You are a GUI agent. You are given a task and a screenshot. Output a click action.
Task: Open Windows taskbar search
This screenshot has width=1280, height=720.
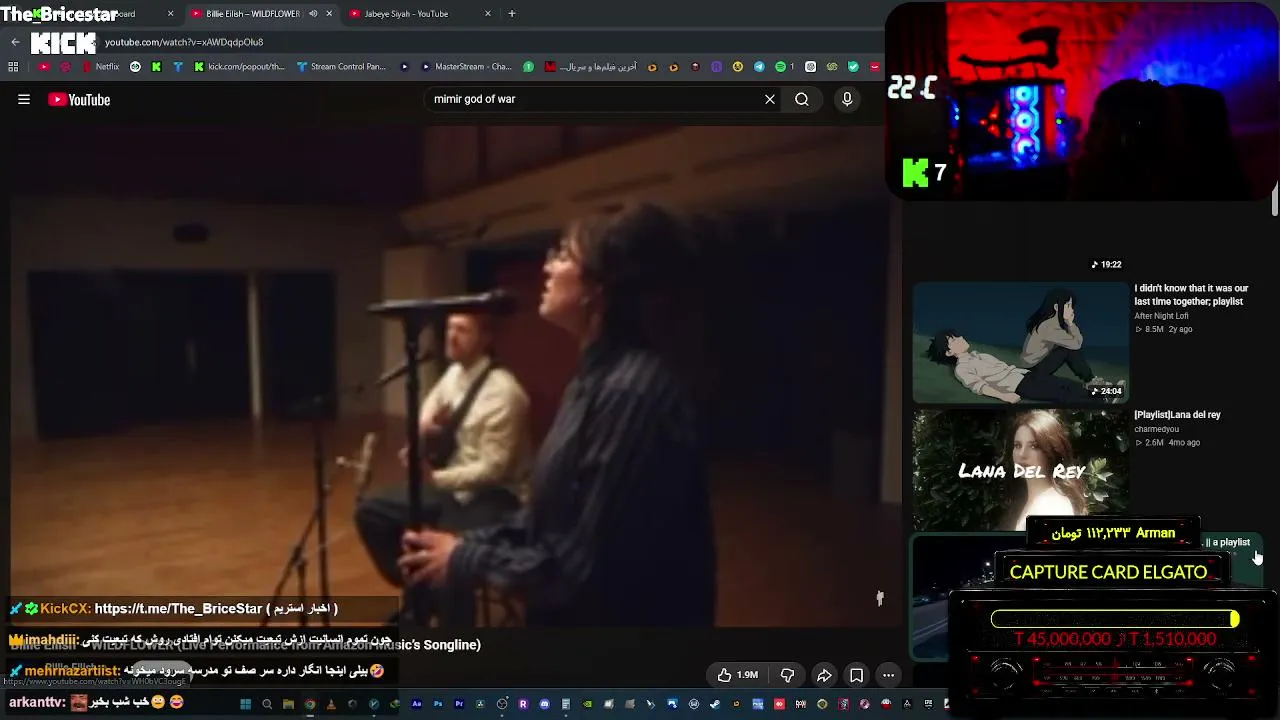(267, 704)
